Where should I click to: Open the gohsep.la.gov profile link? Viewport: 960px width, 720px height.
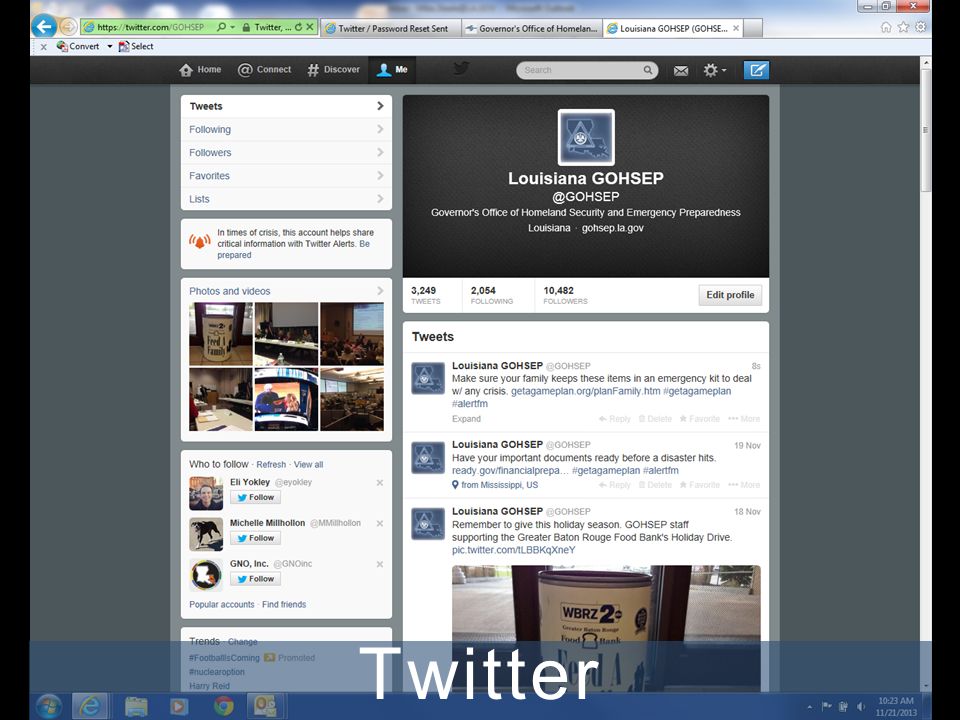click(612, 228)
